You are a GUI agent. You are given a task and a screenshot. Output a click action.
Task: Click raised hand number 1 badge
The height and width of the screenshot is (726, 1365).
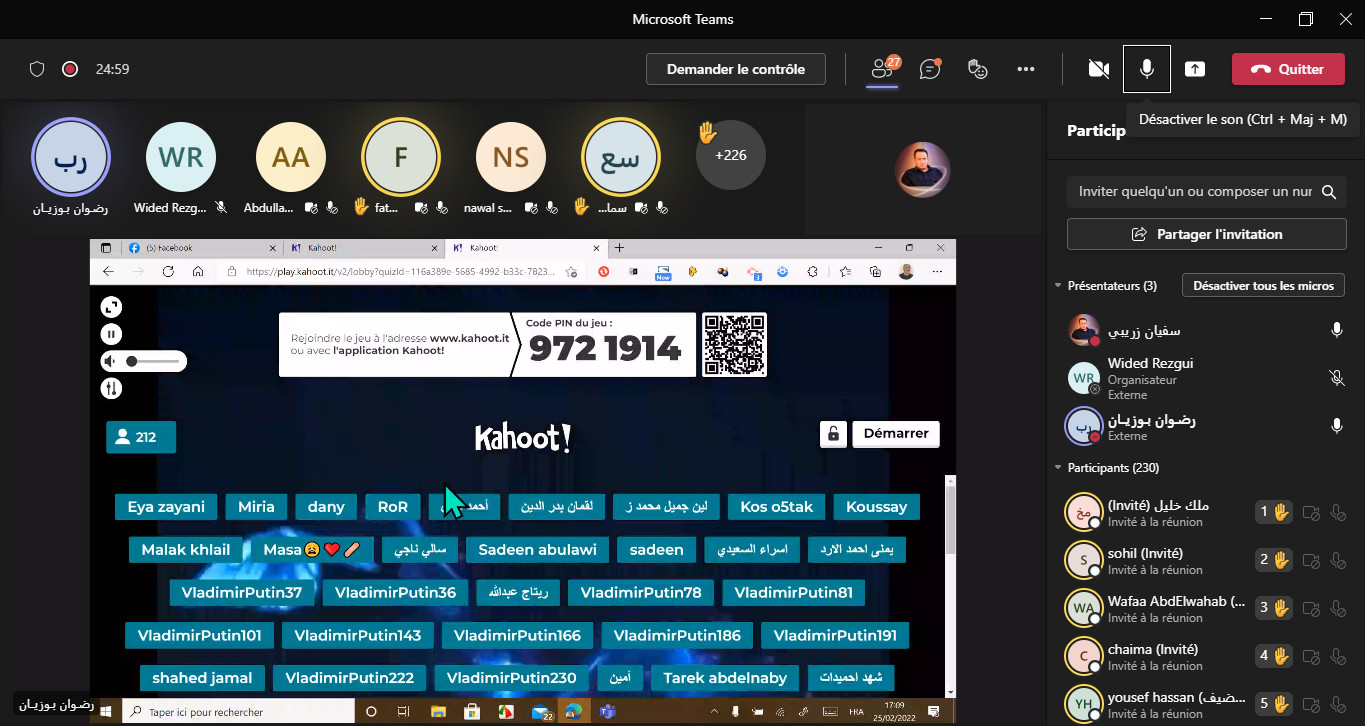pyautogui.click(x=1273, y=512)
